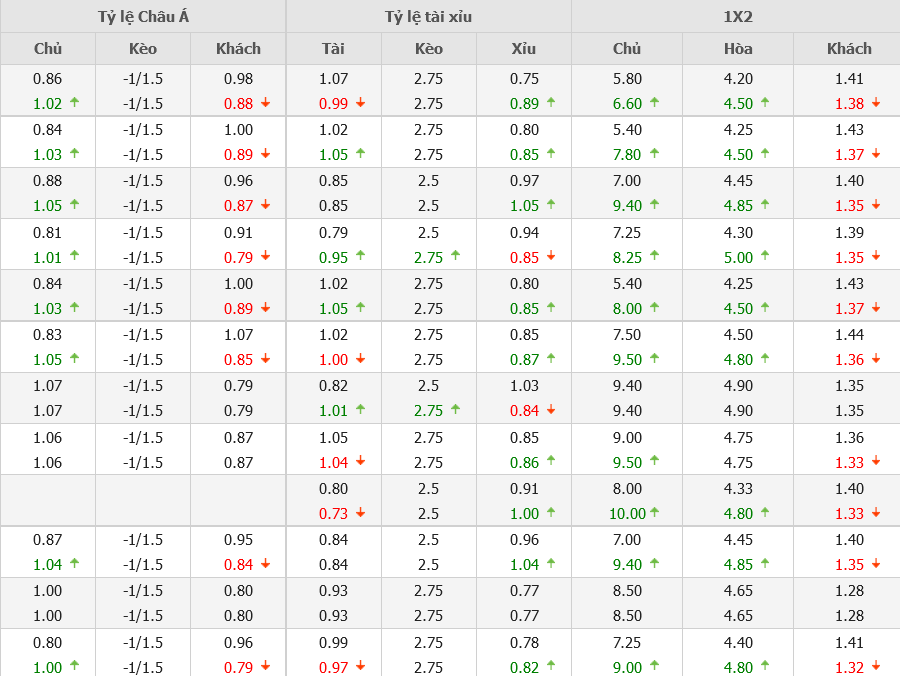Click the 5.80 home win odds

pos(627,79)
